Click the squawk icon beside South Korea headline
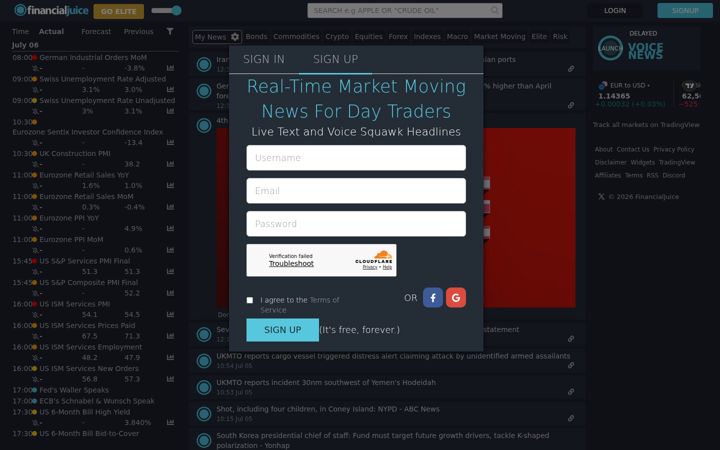This screenshot has height=450, width=720. [x=204, y=440]
